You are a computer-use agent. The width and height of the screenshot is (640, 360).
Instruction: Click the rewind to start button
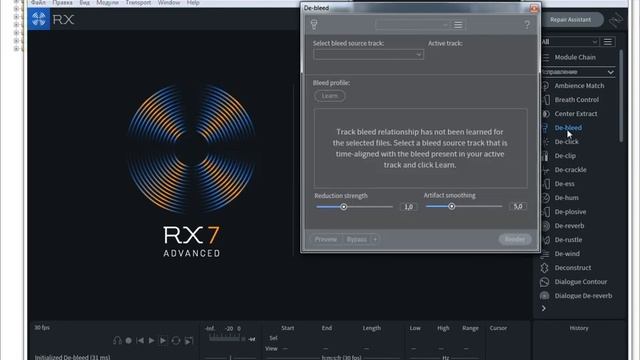(x=140, y=340)
